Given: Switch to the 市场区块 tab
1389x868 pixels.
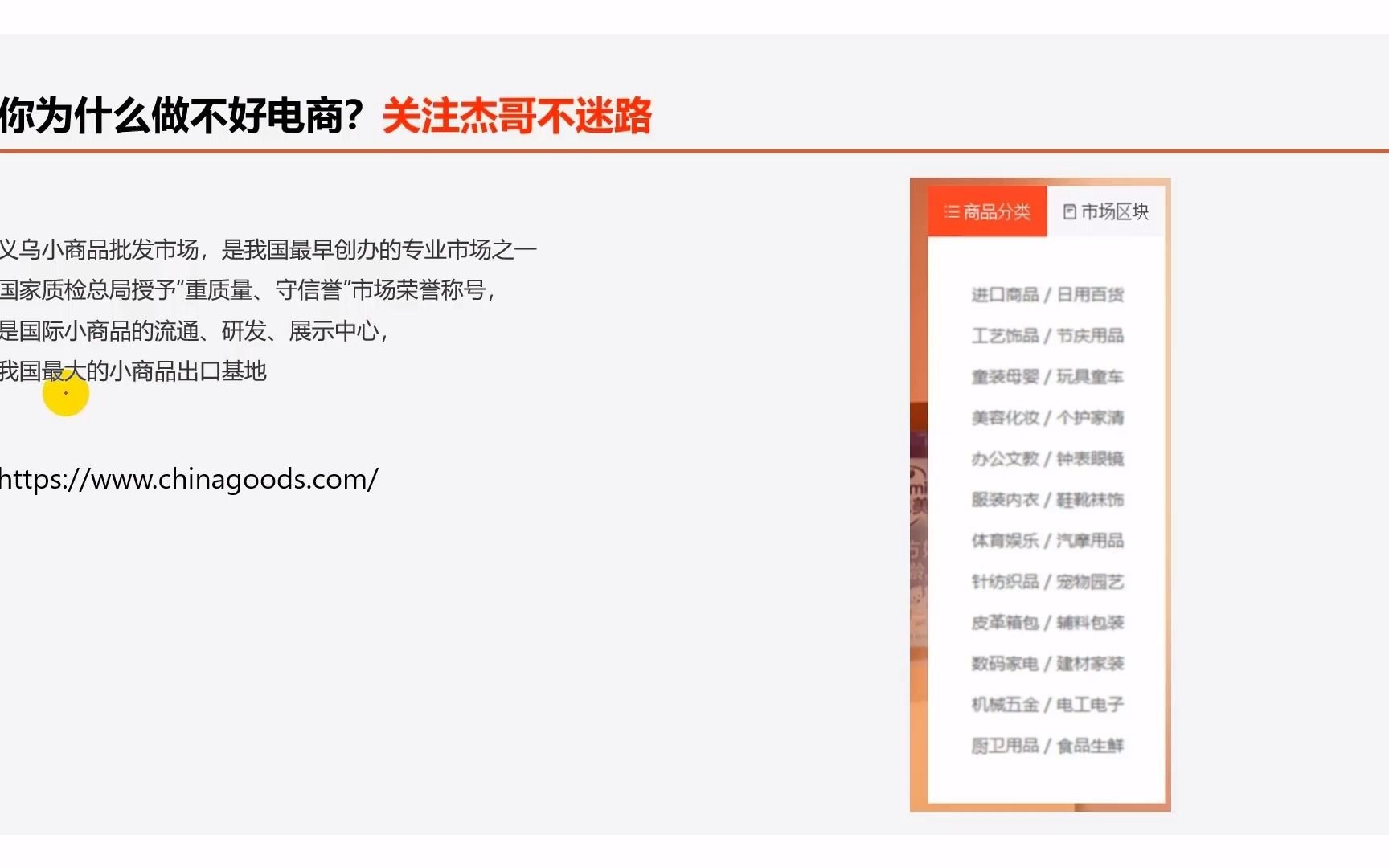Looking at the screenshot, I should point(1106,211).
